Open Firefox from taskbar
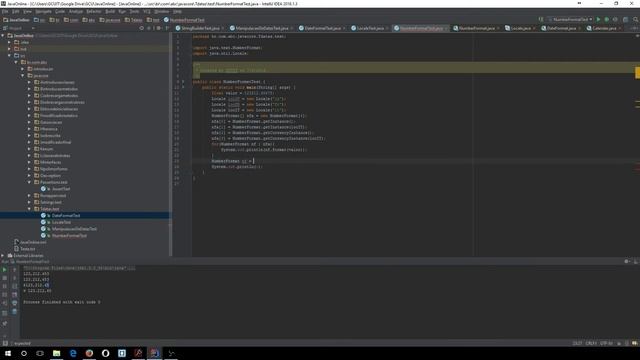640x360 pixels. click(x=89, y=353)
